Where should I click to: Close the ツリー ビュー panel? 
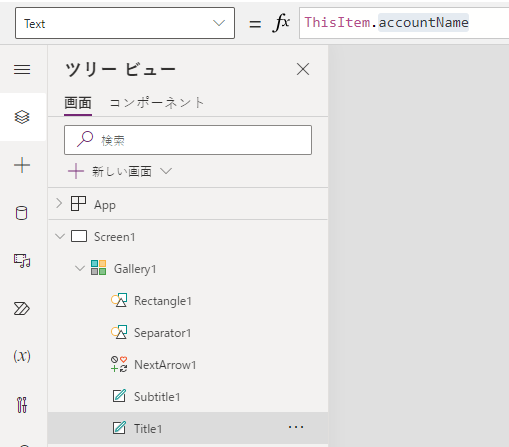303,69
